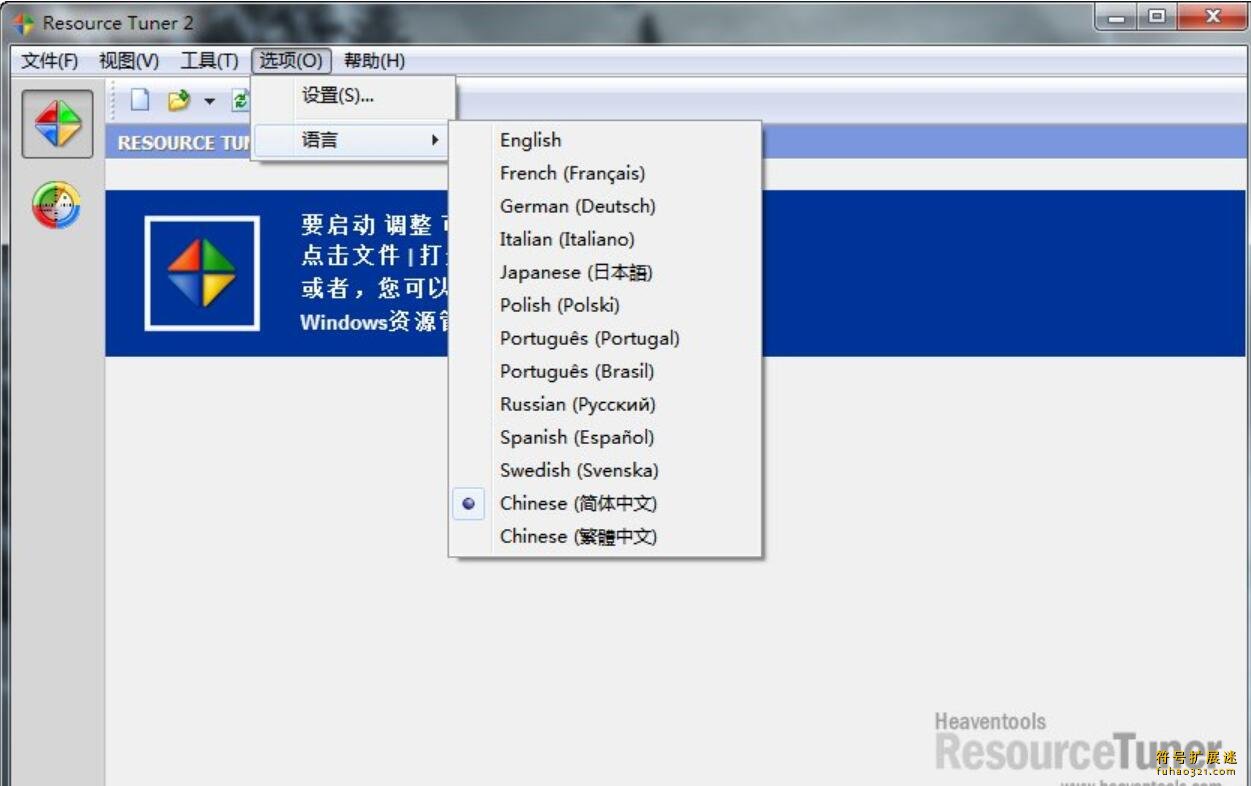Viewport: 1251px width, 786px height.
Task: Select German (Deutsch) language
Action: coord(605,206)
